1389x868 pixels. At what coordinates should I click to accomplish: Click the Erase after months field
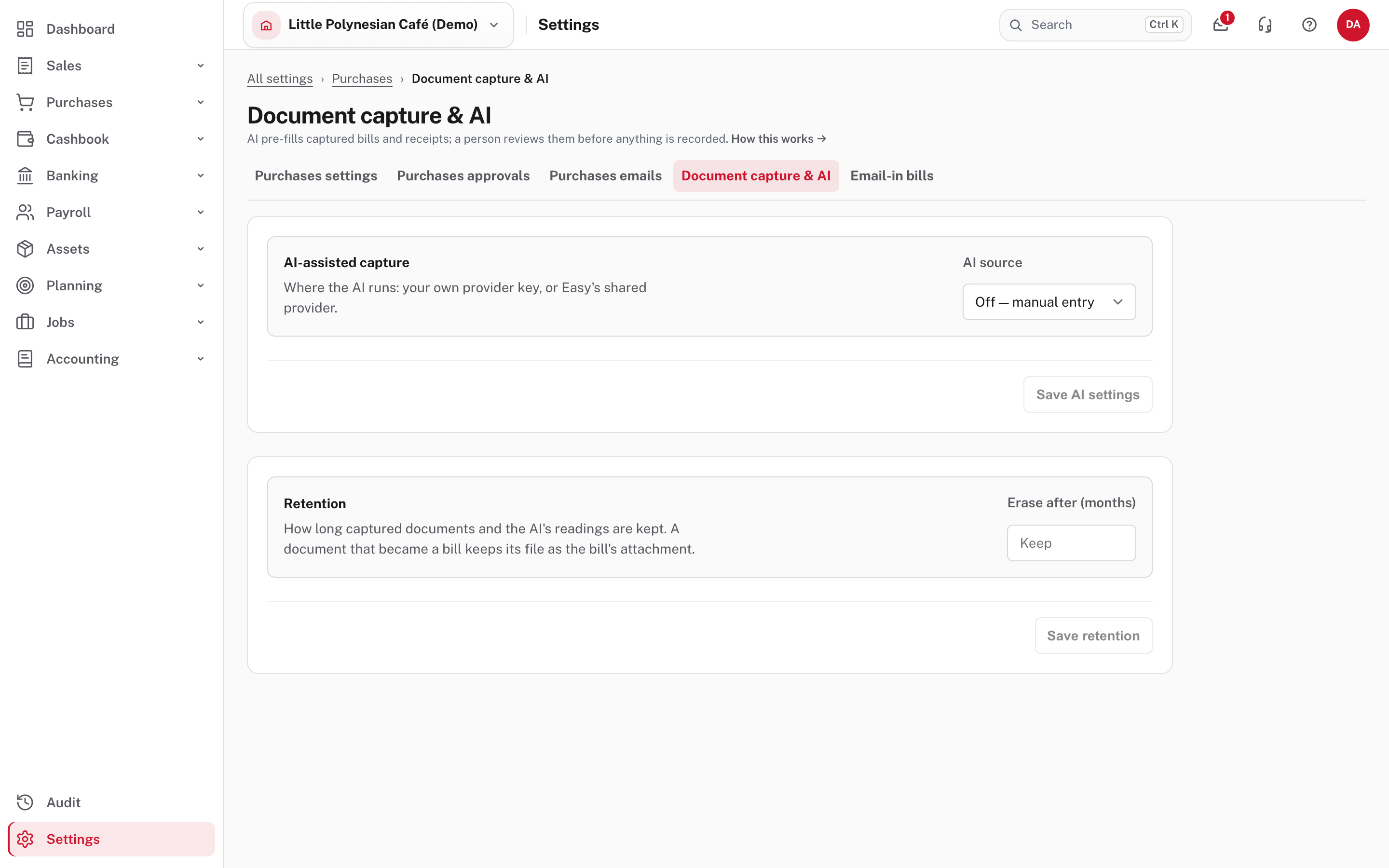coord(1071,543)
